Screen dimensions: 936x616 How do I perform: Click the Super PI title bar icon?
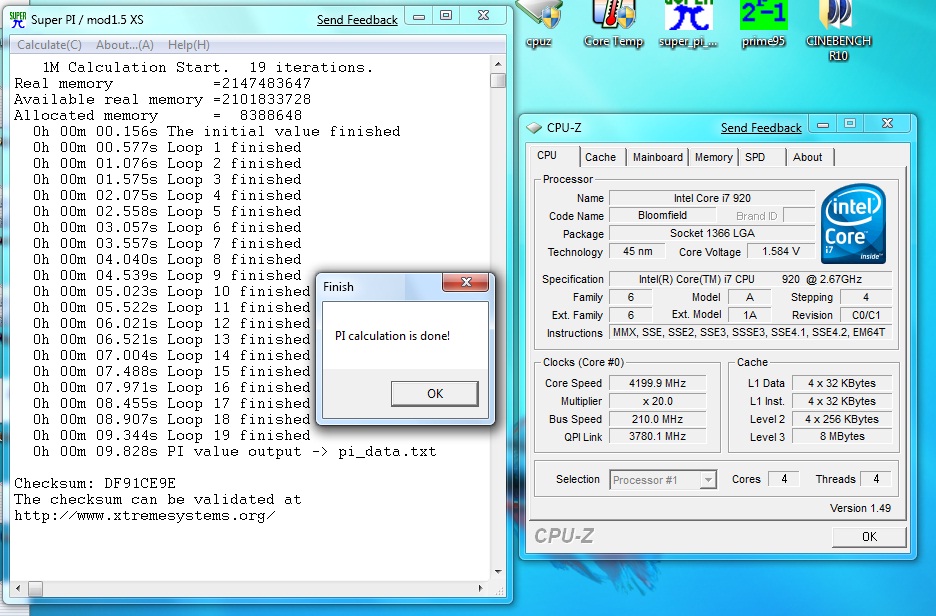pyautogui.click(x=18, y=19)
